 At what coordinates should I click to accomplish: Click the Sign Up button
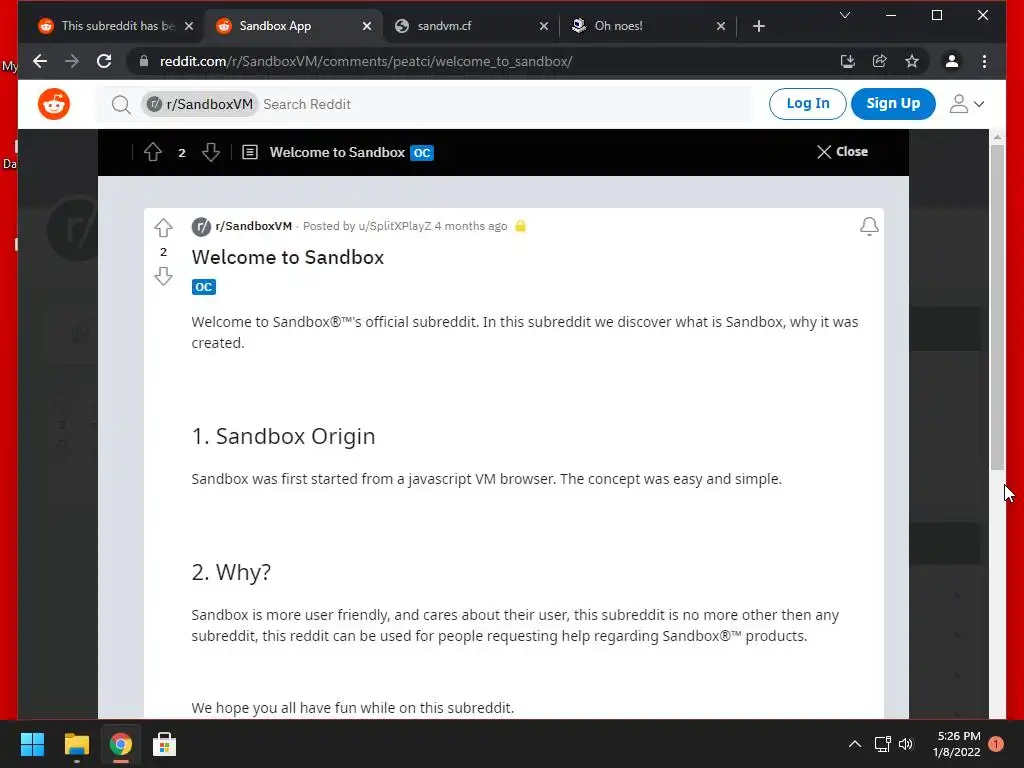(x=893, y=104)
